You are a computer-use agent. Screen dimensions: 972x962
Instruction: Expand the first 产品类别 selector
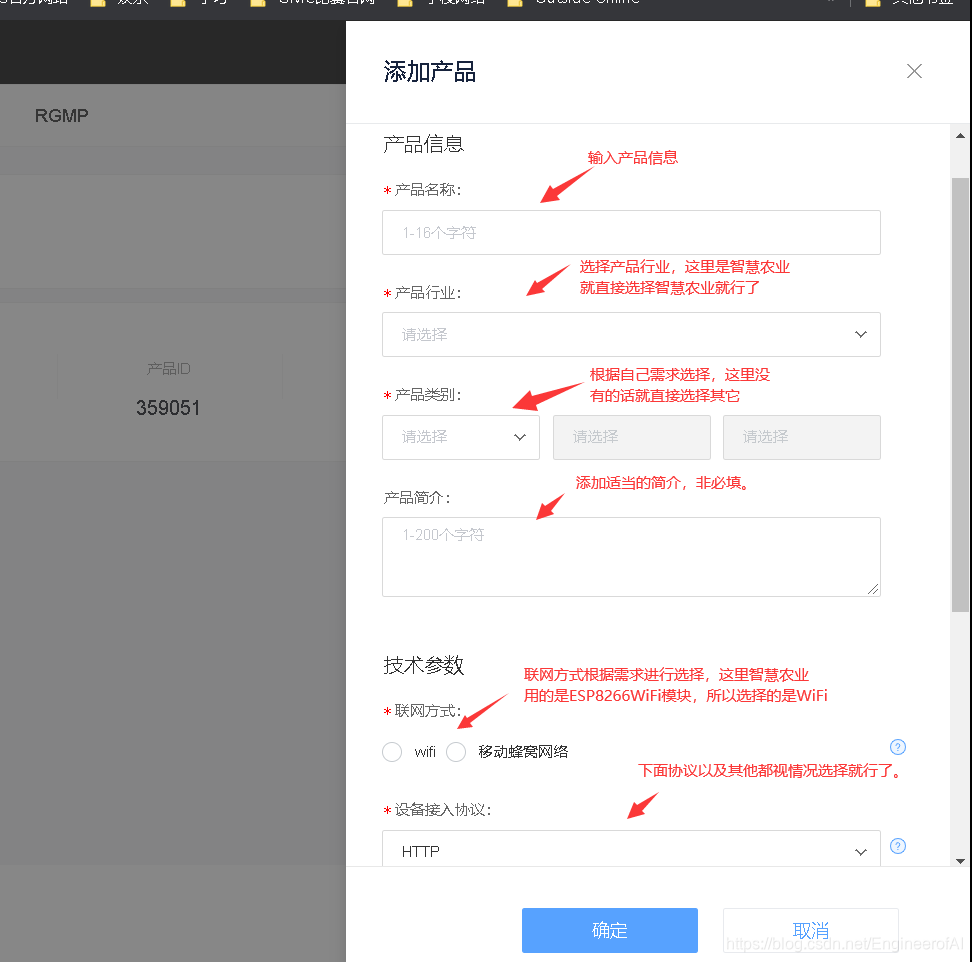click(460, 437)
